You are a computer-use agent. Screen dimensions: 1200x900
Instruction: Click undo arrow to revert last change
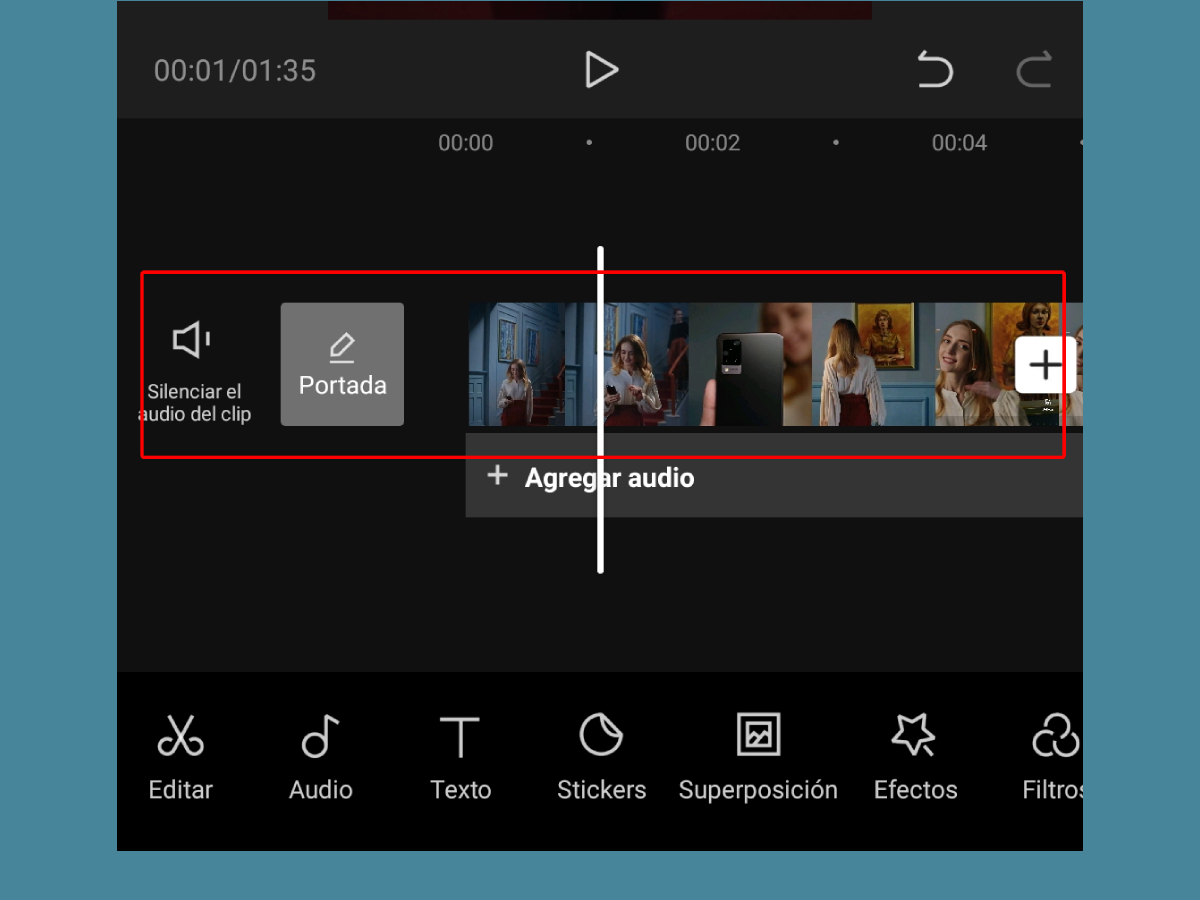coord(936,70)
